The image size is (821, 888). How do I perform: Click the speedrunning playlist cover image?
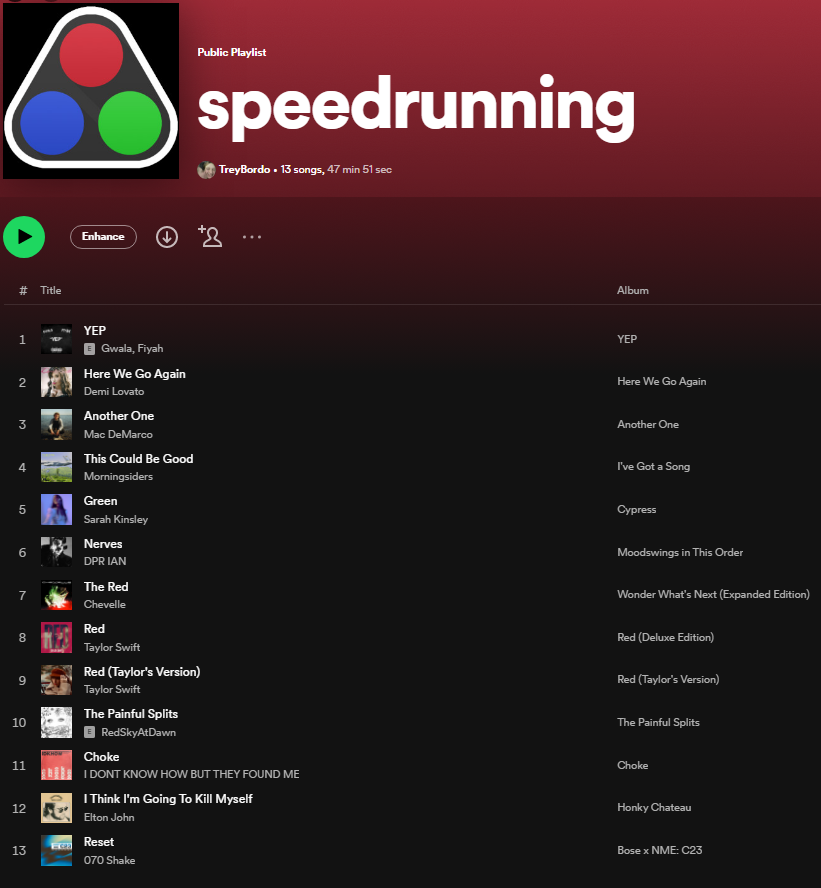click(91, 91)
